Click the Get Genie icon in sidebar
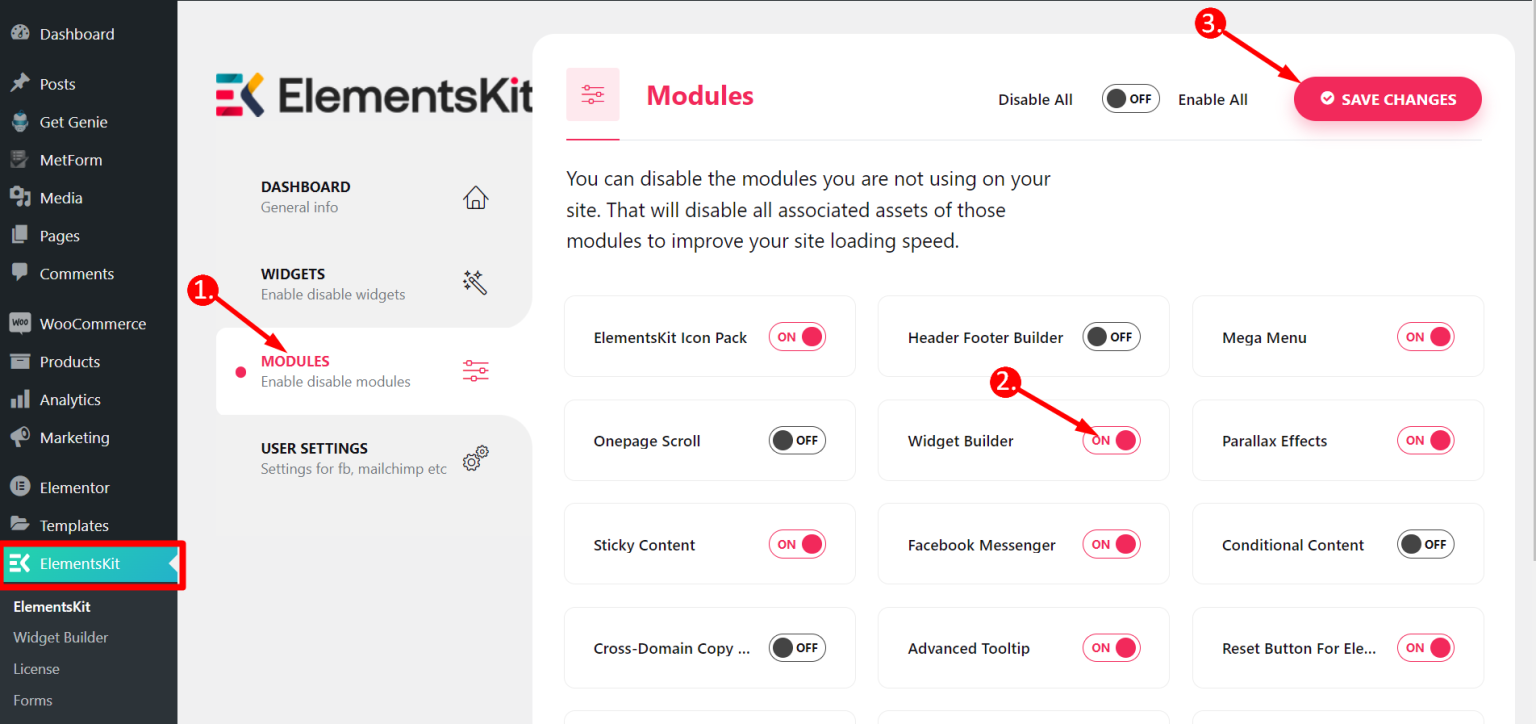Viewport: 1536px width, 724px height. [19, 122]
